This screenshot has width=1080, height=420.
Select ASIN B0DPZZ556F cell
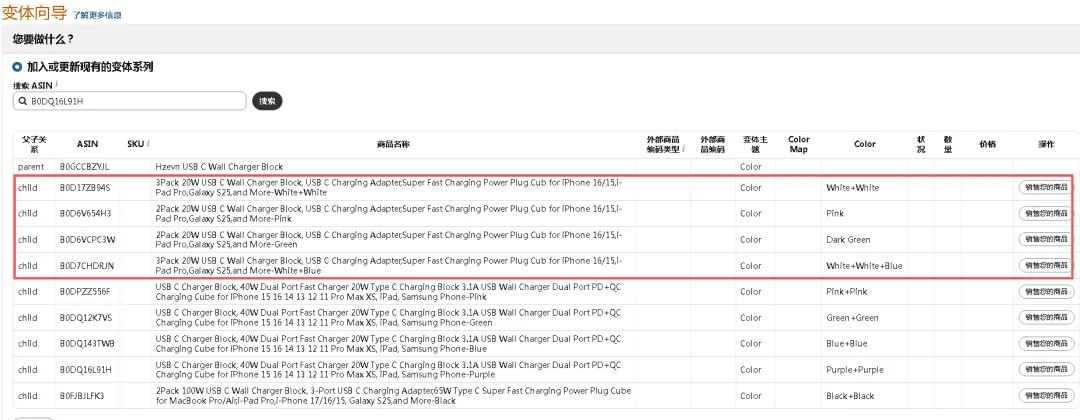pyautogui.click(x=85, y=292)
